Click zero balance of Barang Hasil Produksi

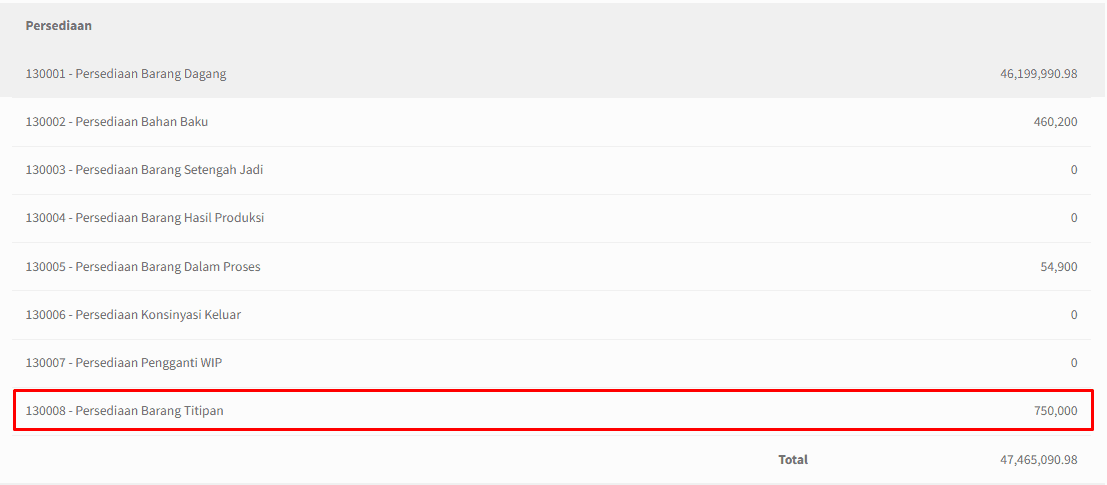pyautogui.click(x=1074, y=217)
